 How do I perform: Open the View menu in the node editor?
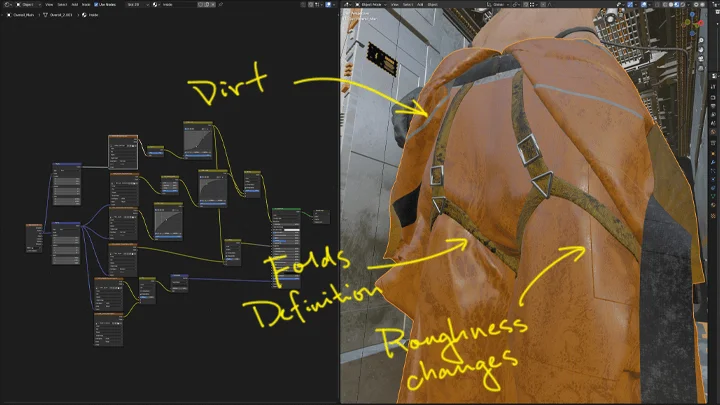click(49, 5)
